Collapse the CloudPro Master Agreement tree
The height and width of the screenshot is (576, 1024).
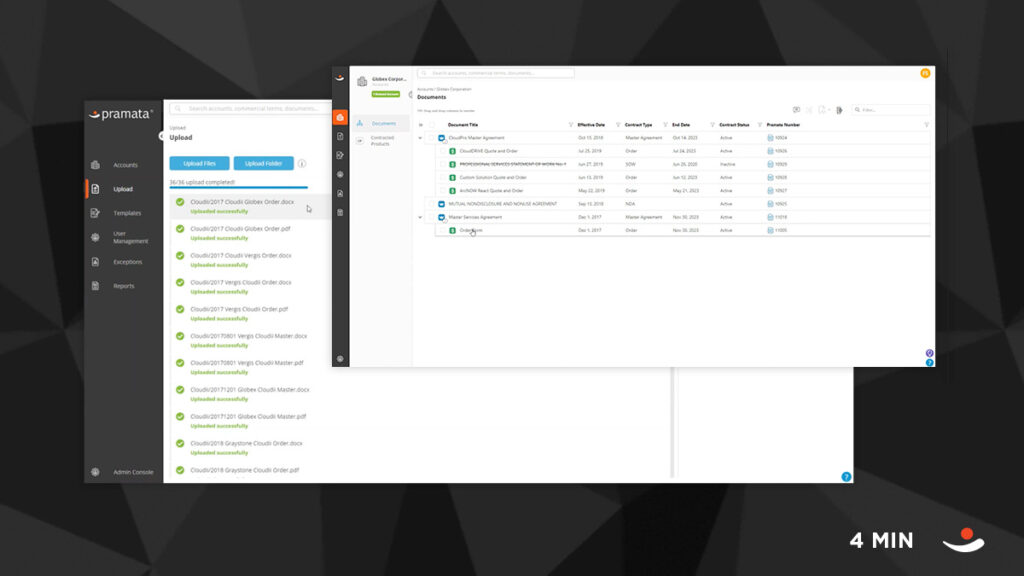tap(420, 137)
